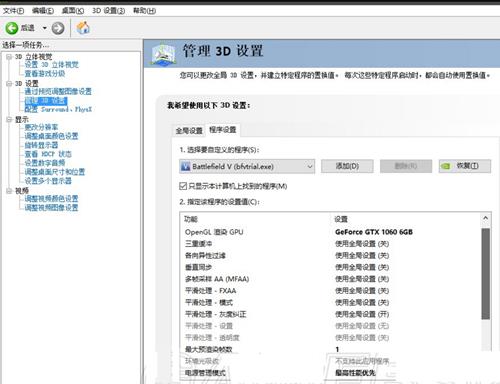
Task: Open the Home icon in the toolbar
Action: [83, 28]
